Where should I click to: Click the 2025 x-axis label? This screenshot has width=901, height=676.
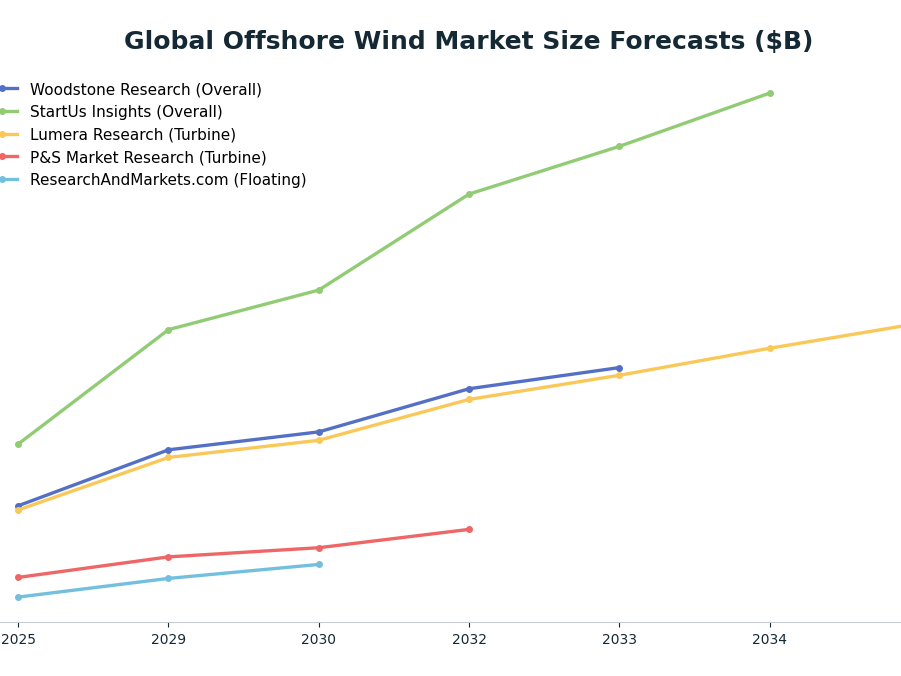(x=18, y=639)
